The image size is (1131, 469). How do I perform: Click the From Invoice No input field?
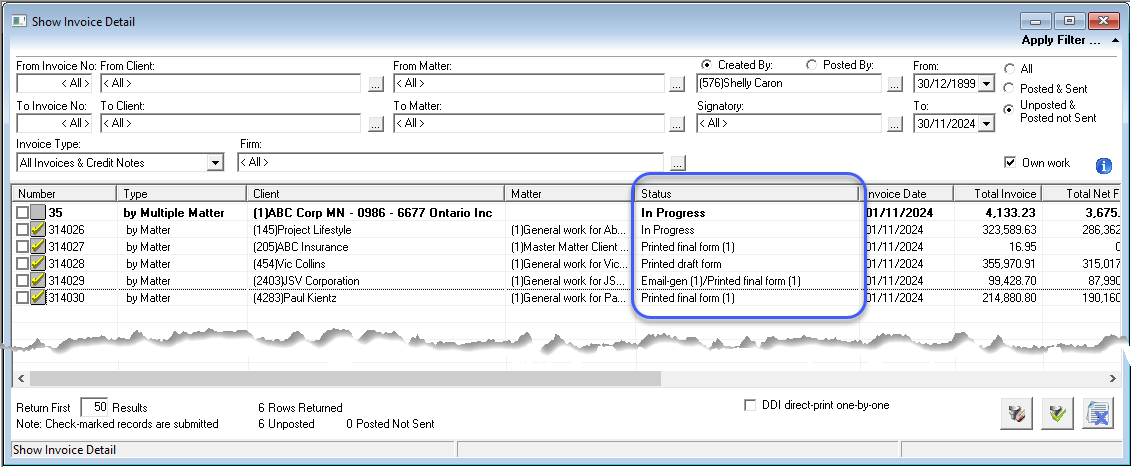pos(54,84)
